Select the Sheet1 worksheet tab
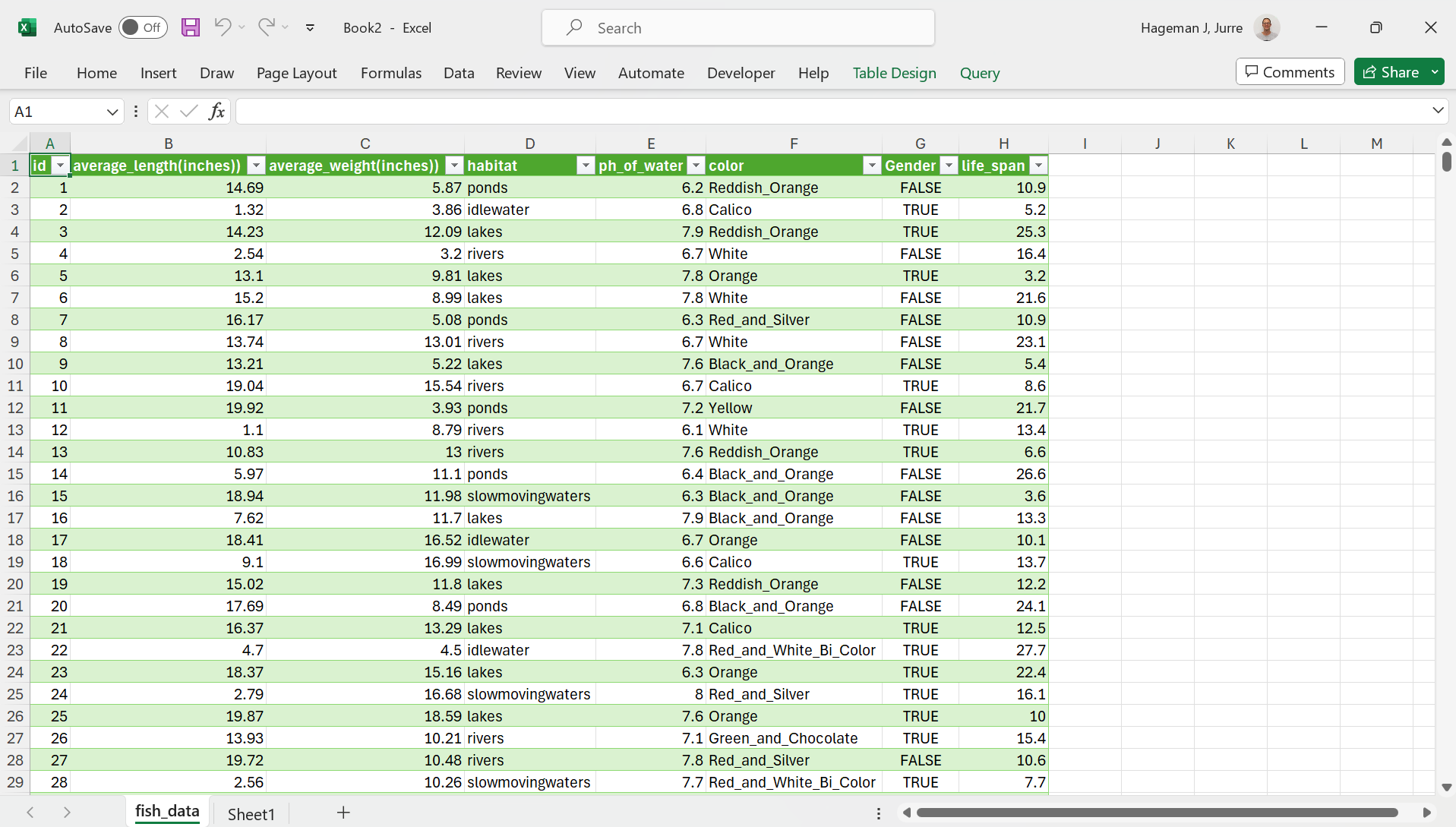 click(251, 813)
